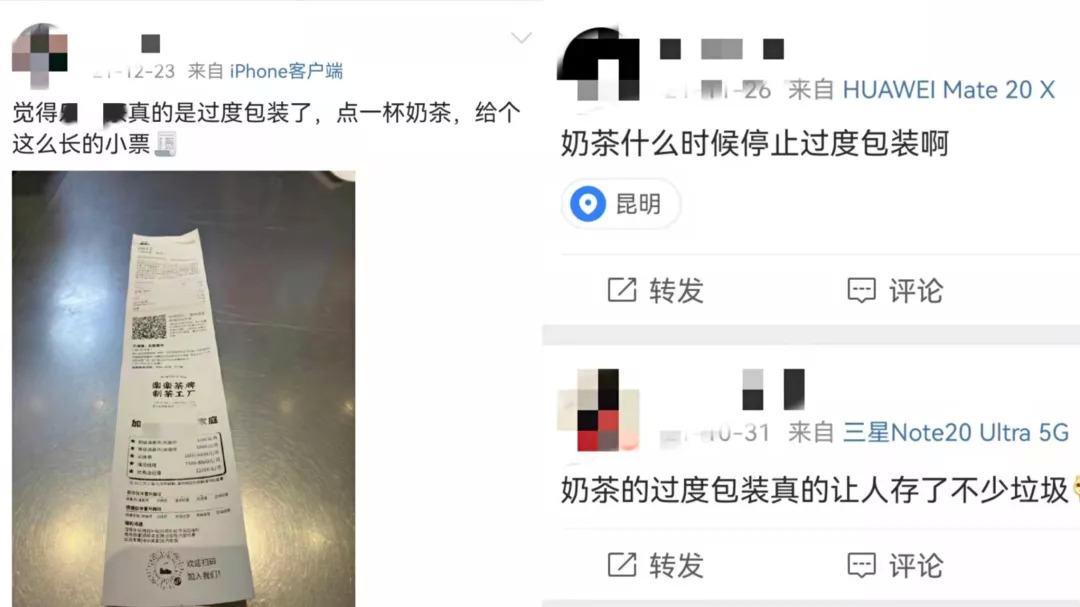Click the repost icon under the bottom post
This screenshot has width=1080, height=607.
point(622,565)
